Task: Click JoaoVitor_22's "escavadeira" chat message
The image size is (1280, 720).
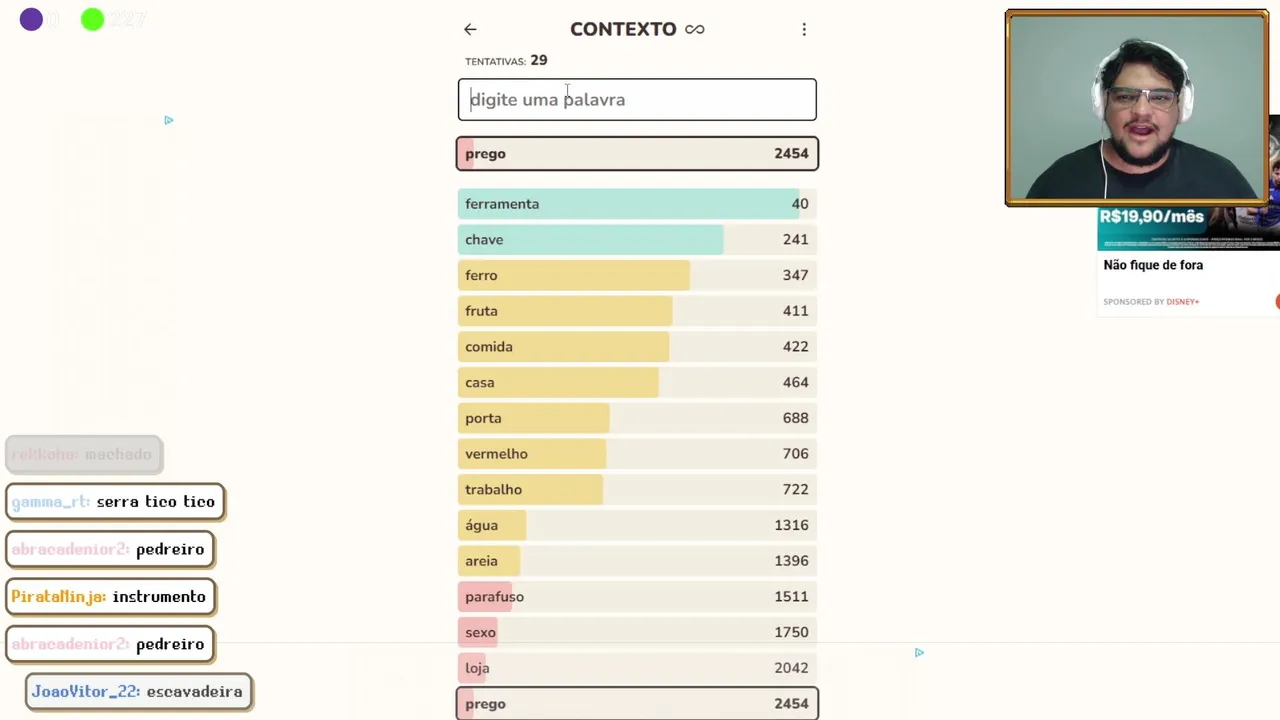Action: tap(138, 692)
